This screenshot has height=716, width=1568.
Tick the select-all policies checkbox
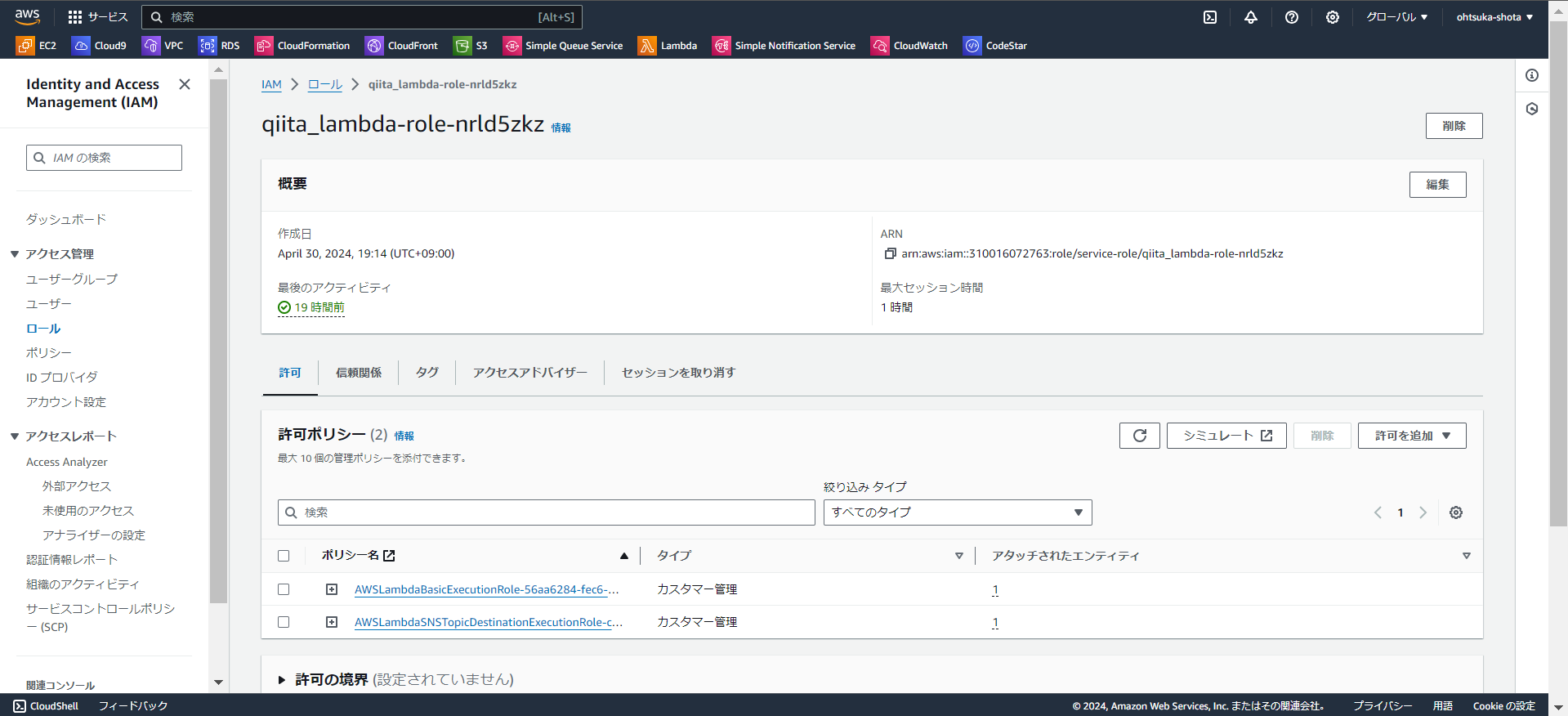point(284,556)
